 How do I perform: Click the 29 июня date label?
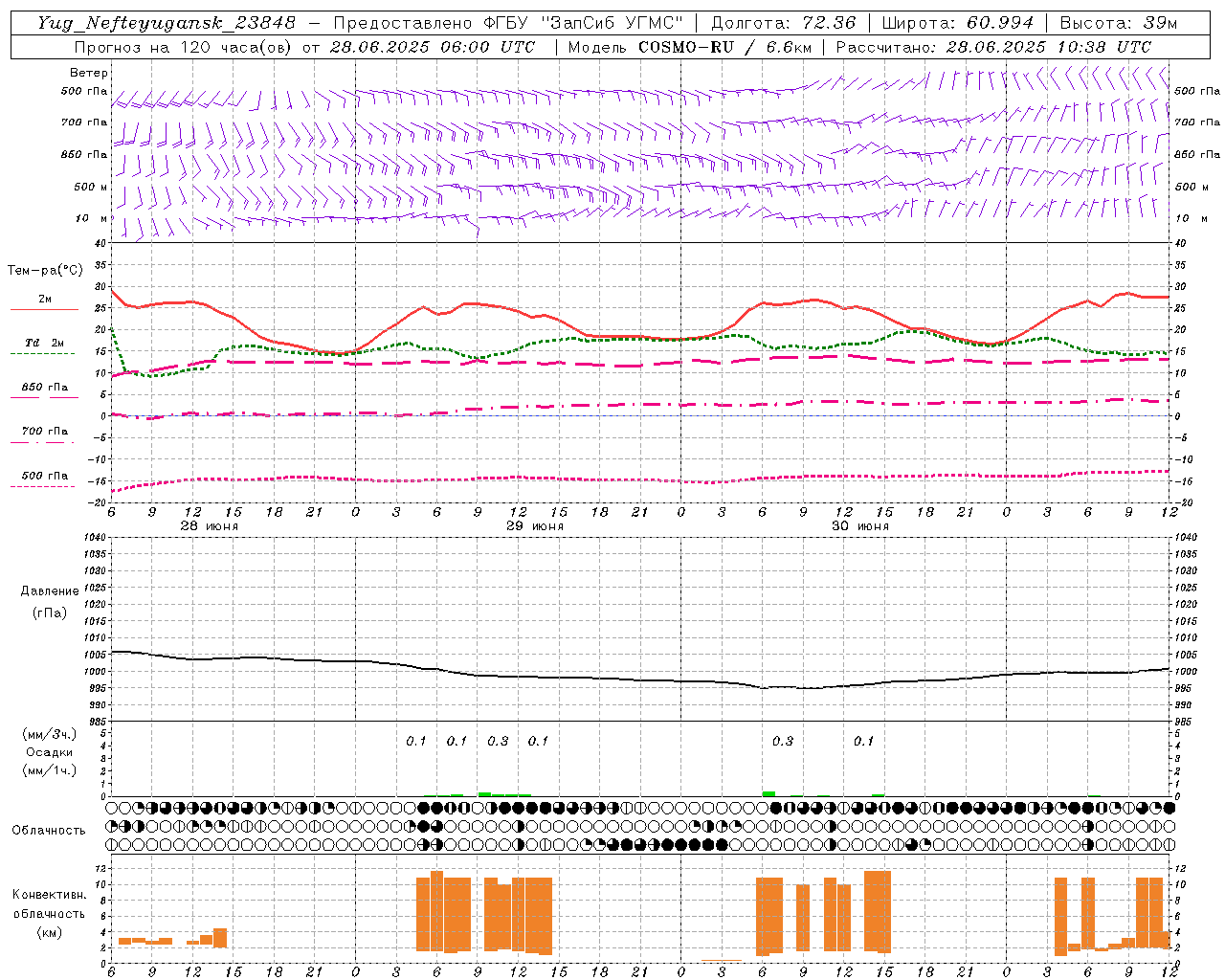coord(535,526)
